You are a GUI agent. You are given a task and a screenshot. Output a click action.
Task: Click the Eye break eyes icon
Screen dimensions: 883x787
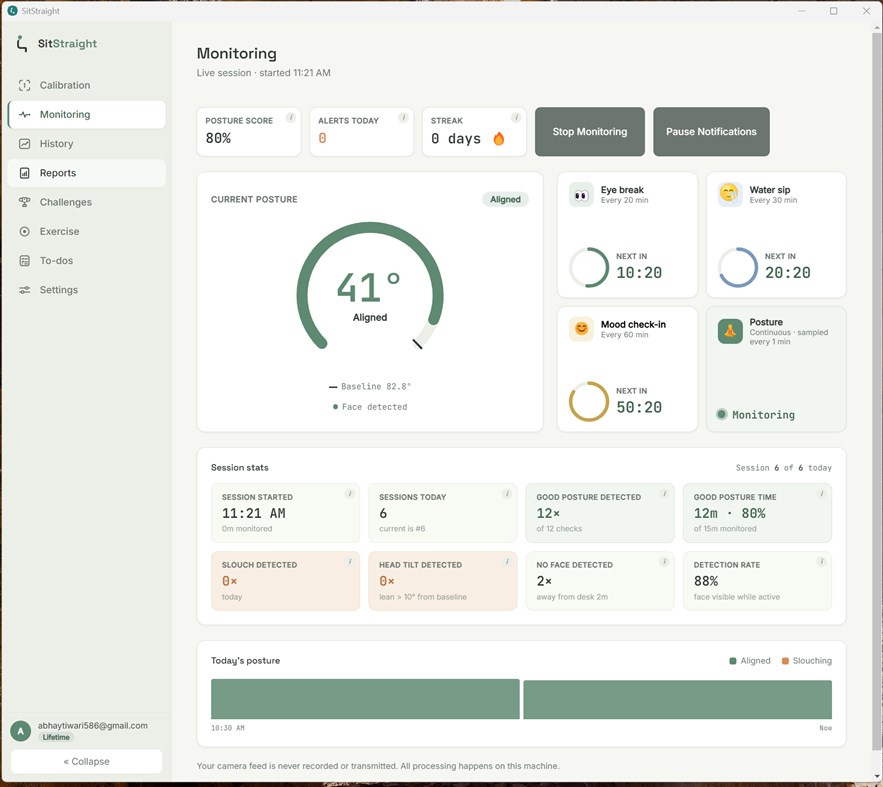click(581, 195)
